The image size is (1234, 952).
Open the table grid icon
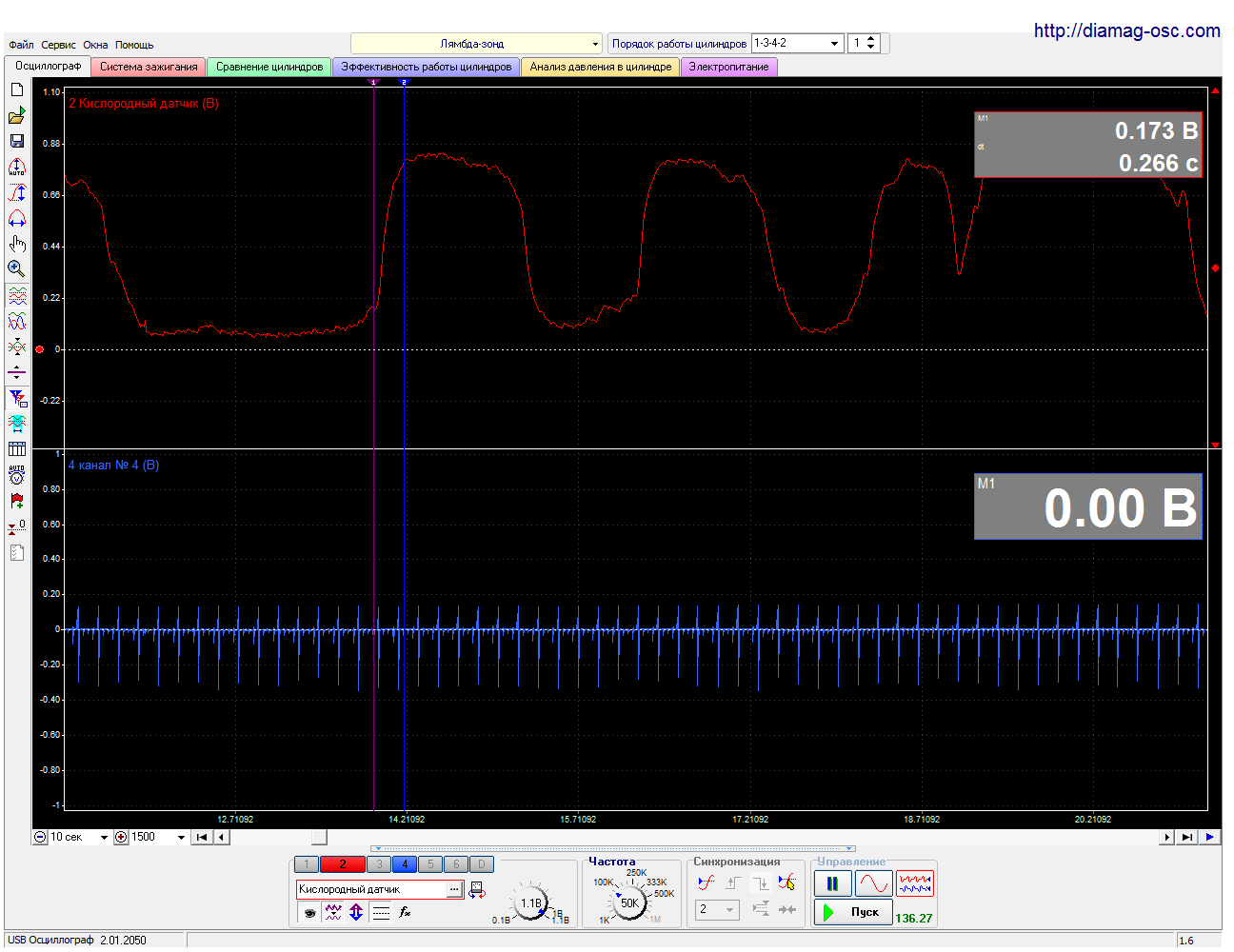click(x=17, y=449)
